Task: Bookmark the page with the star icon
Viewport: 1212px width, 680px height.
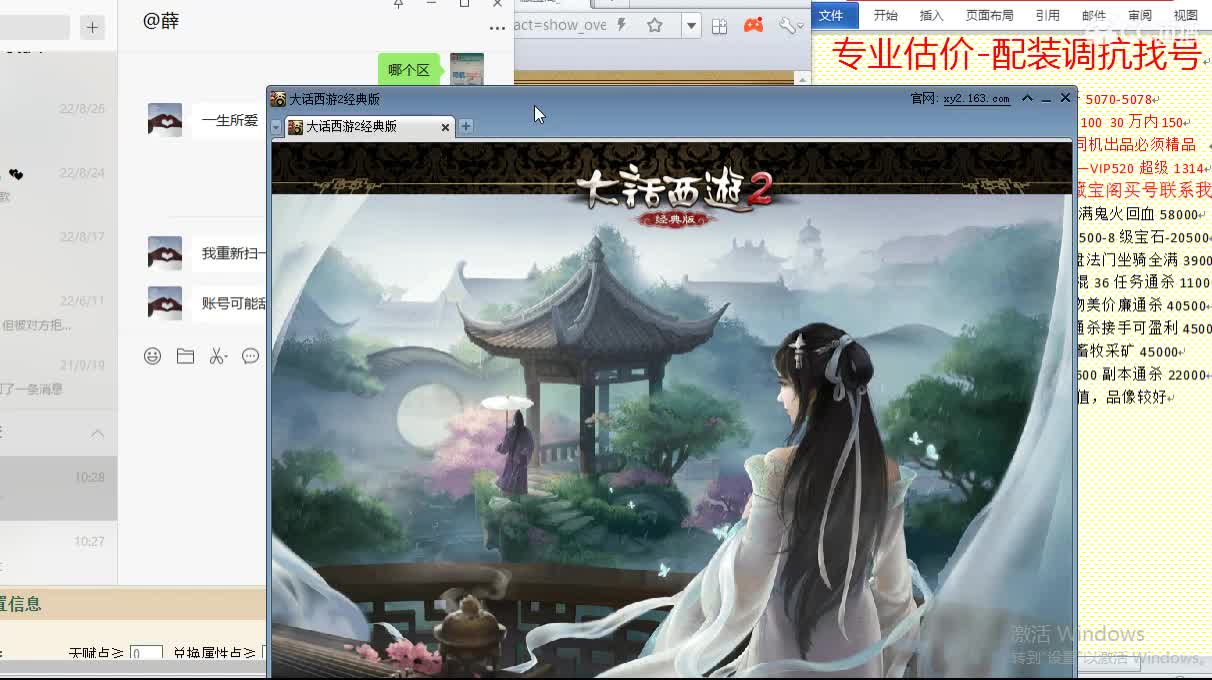Action: (655, 25)
